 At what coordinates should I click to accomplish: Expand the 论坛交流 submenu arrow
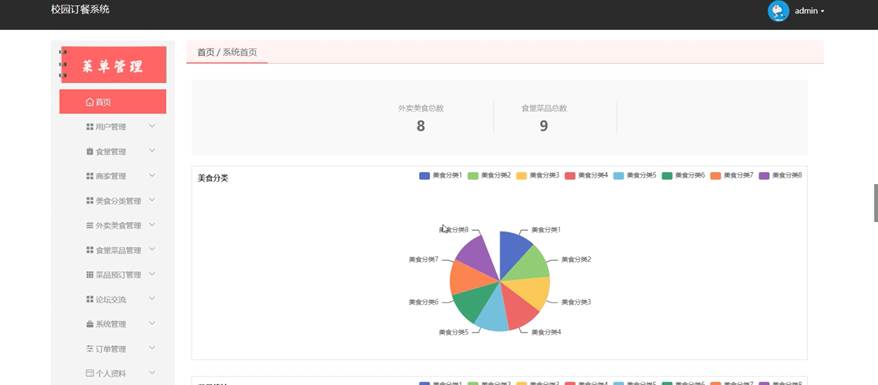point(152,299)
